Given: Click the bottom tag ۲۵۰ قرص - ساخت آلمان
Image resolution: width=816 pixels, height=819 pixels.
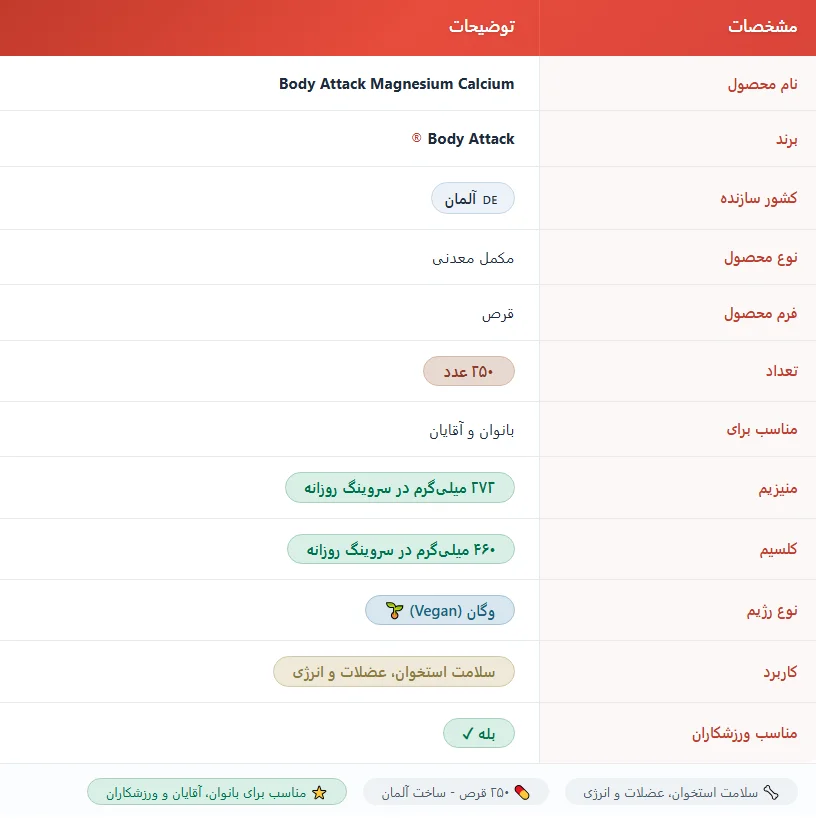Looking at the screenshot, I should tap(456, 792).
